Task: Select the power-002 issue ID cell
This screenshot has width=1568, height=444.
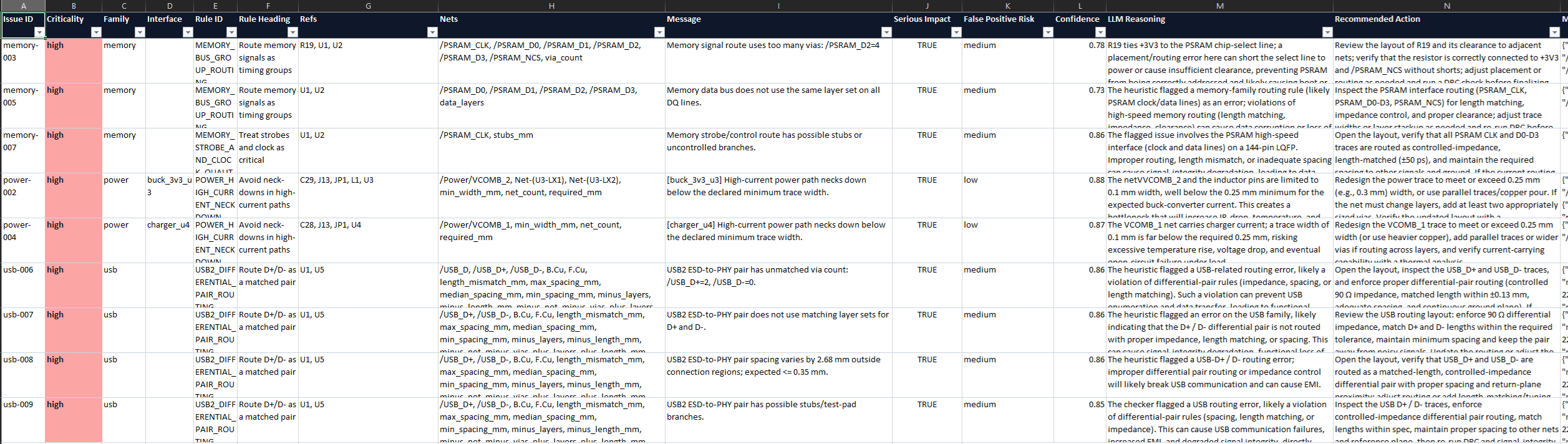Action: [23, 196]
